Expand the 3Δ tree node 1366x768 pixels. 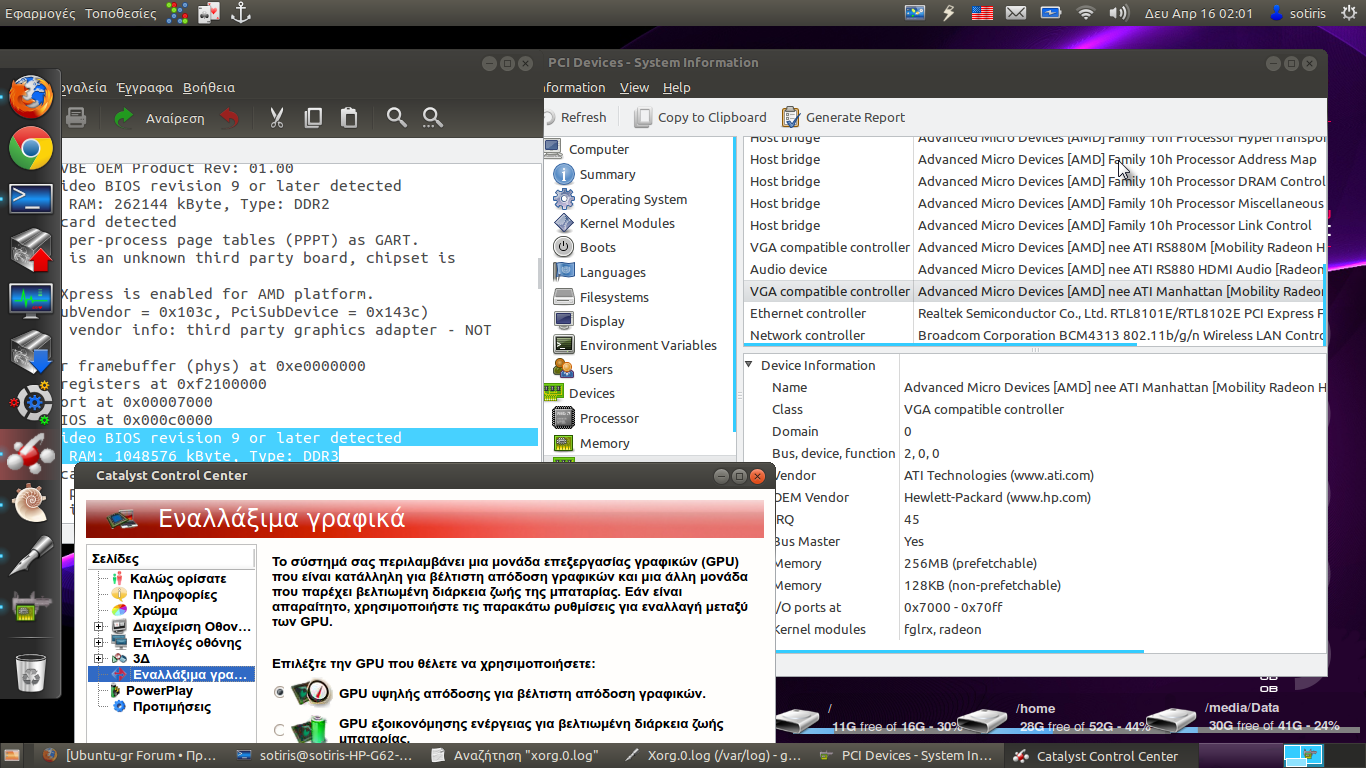point(99,659)
